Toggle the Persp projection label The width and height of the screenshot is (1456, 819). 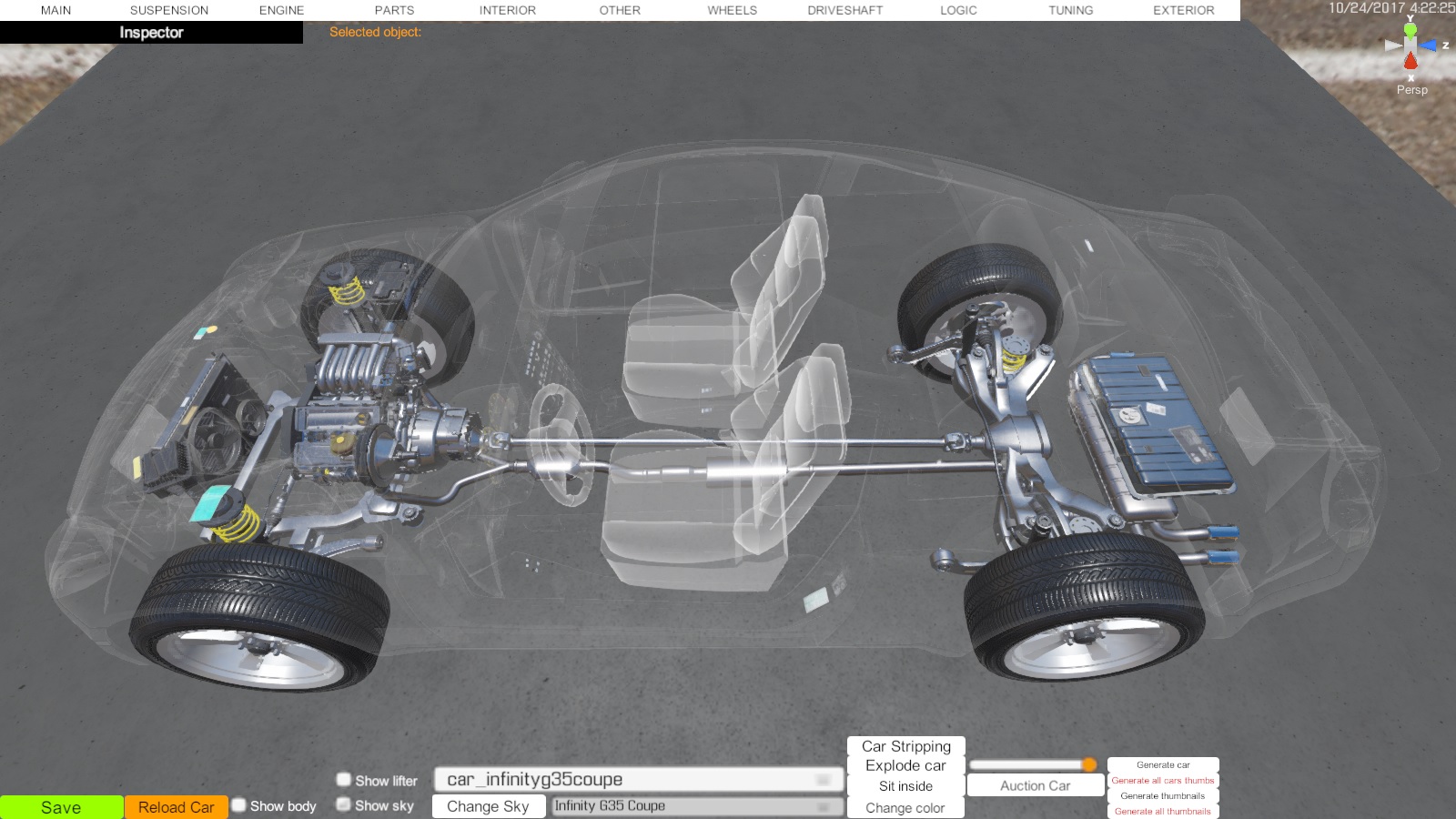tap(1411, 89)
